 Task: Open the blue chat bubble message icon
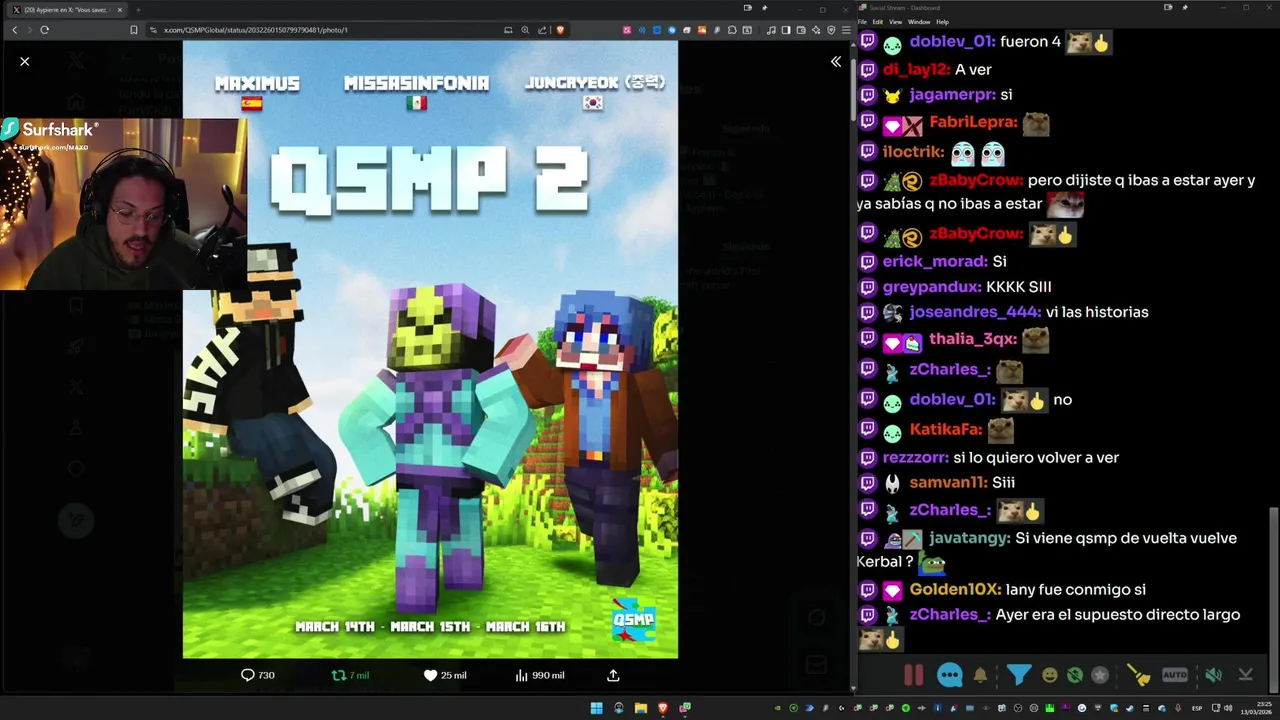pyautogui.click(x=950, y=675)
